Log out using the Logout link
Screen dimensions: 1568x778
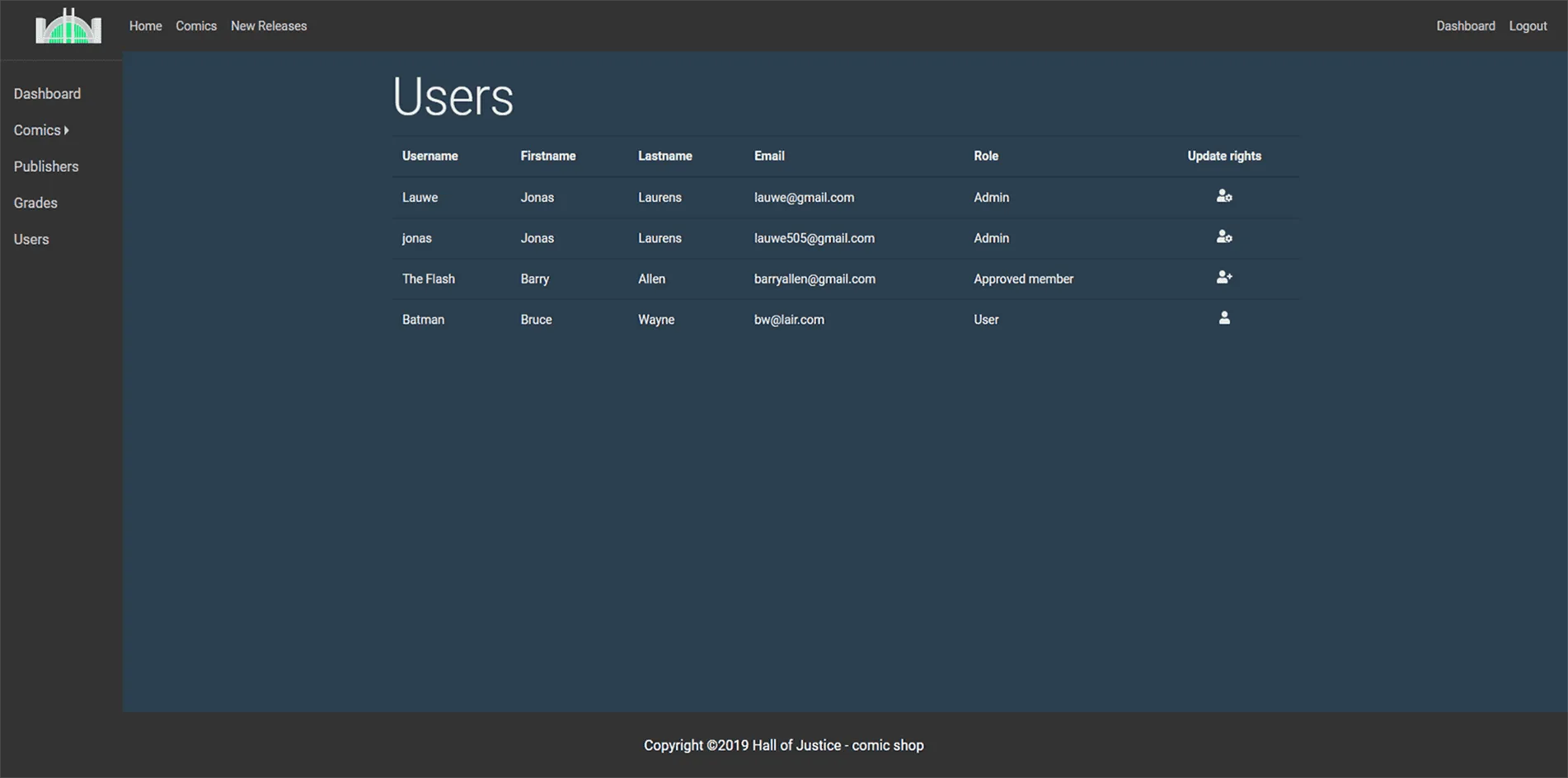coord(1528,26)
